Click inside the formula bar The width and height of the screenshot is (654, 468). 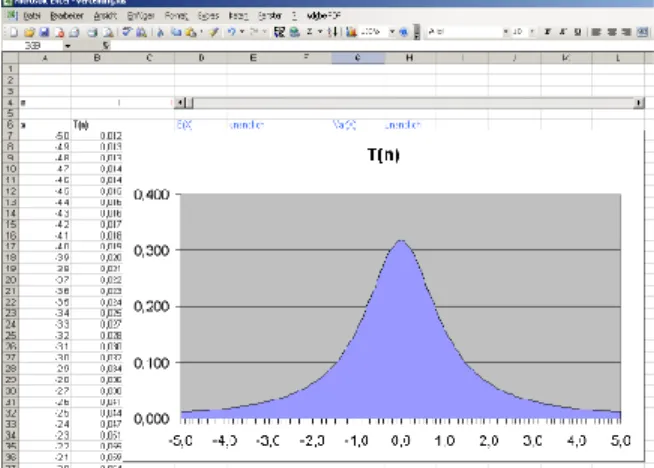pyautogui.click(x=382, y=45)
